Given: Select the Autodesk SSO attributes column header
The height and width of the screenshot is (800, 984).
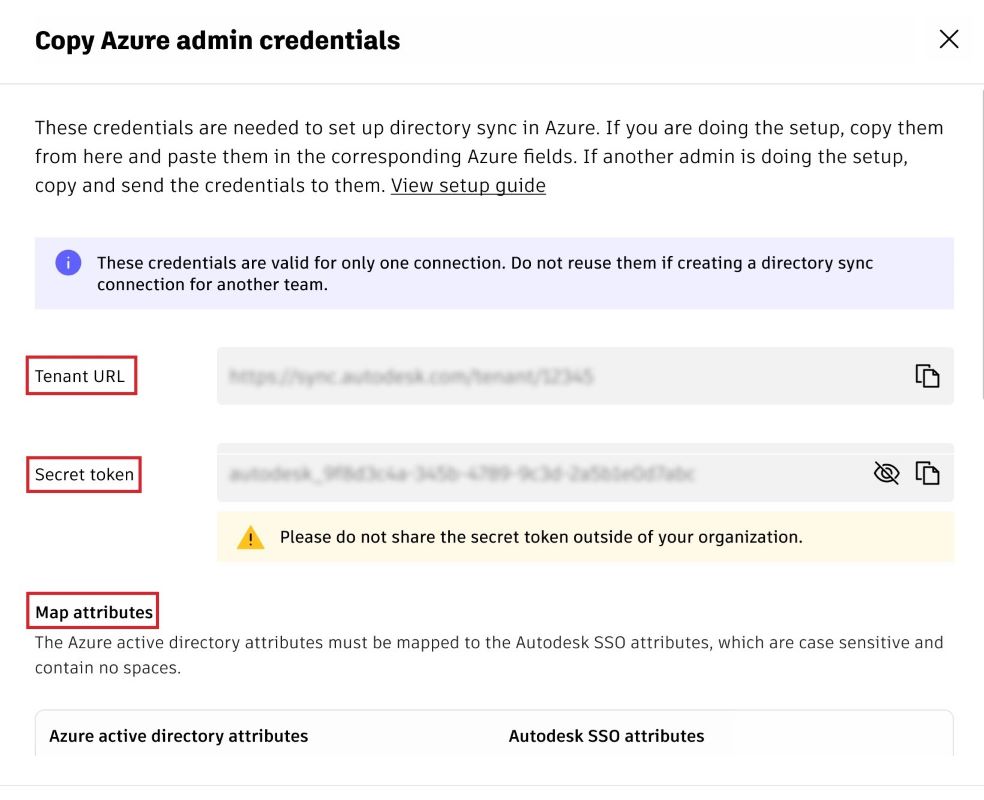Looking at the screenshot, I should [x=606, y=736].
